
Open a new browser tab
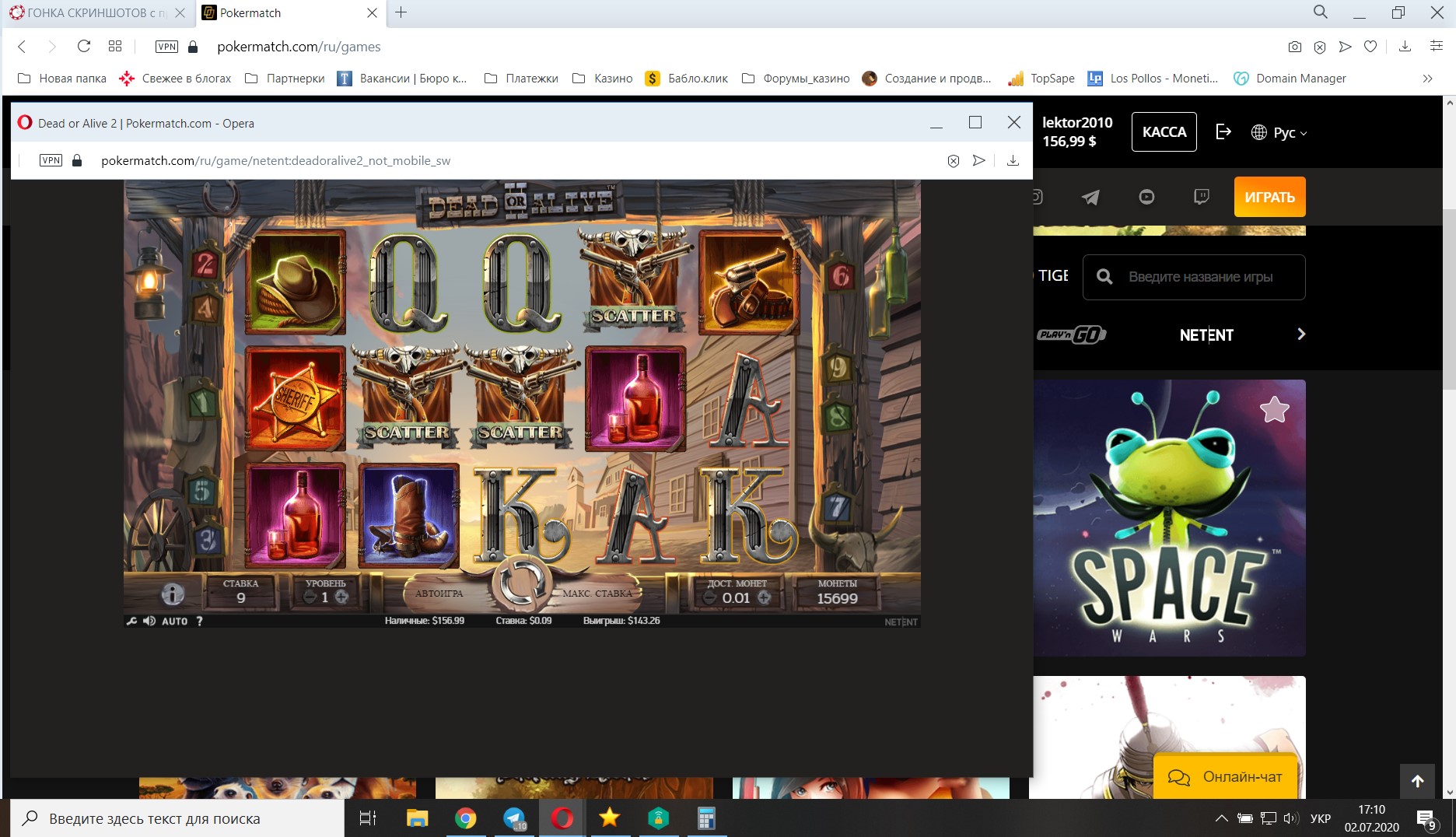(x=401, y=12)
